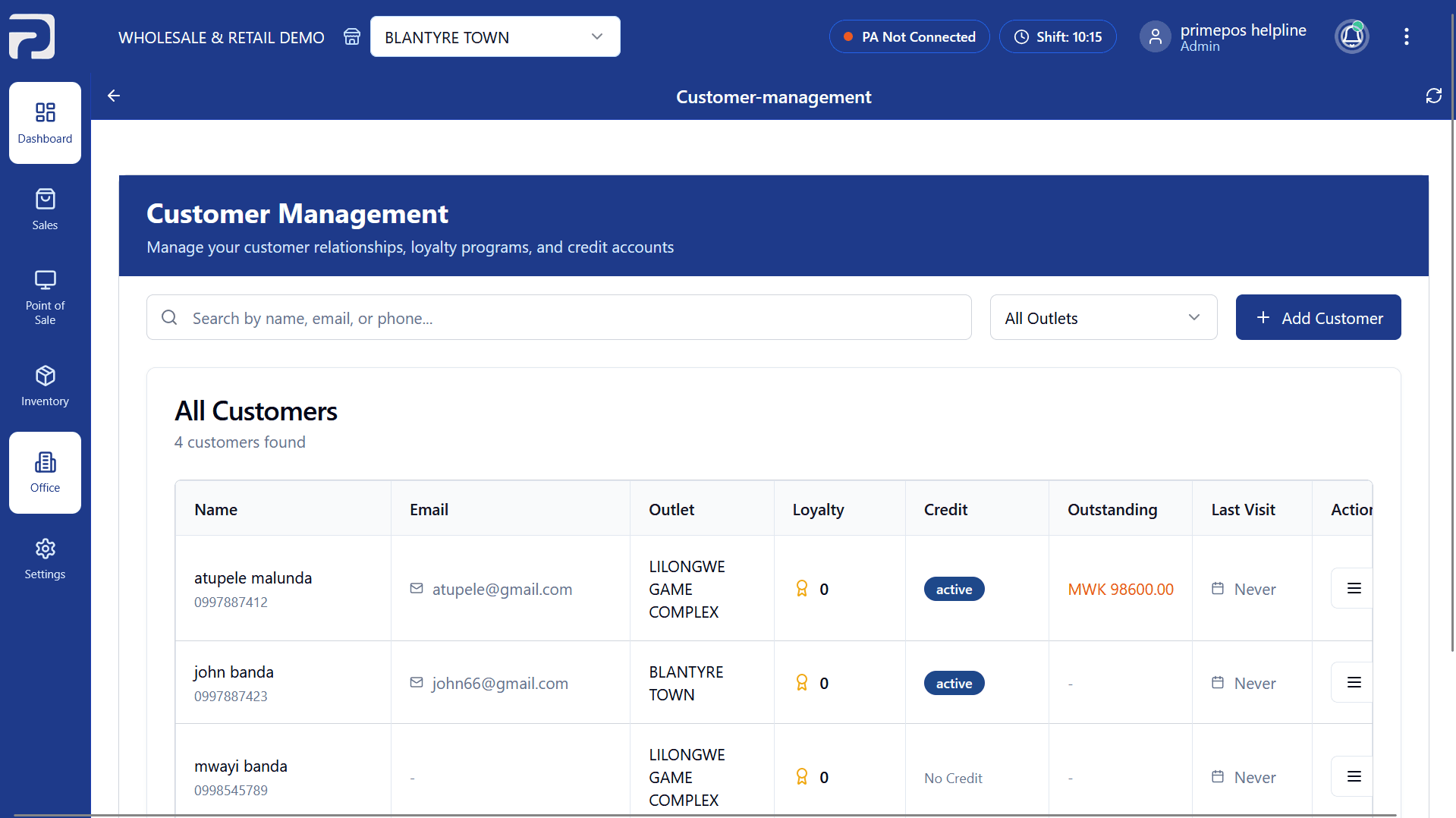This screenshot has width=1456, height=818.
Task: Click the Shift: 10:15 button
Action: [1058, 36]
